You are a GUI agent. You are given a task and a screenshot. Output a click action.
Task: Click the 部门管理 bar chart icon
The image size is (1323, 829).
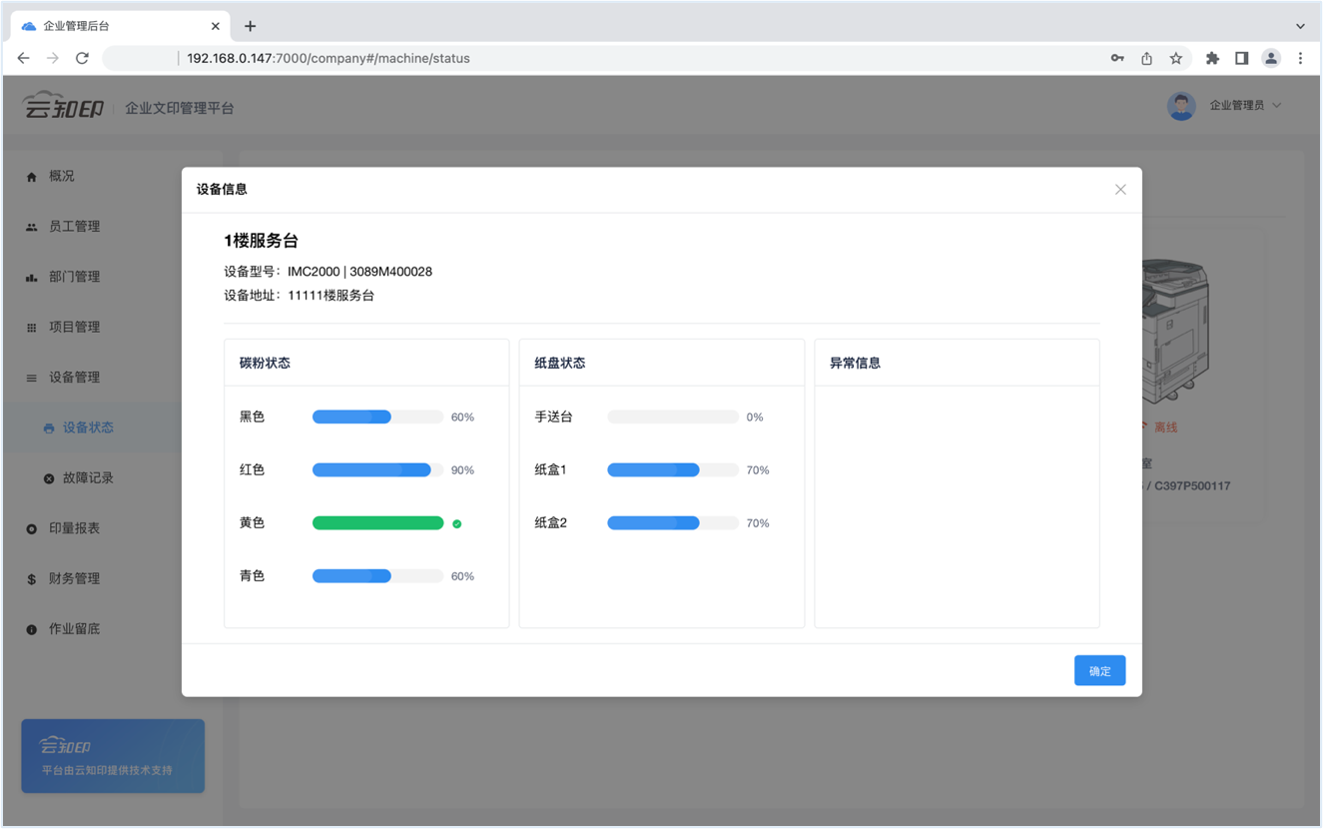tap(31, 277)
